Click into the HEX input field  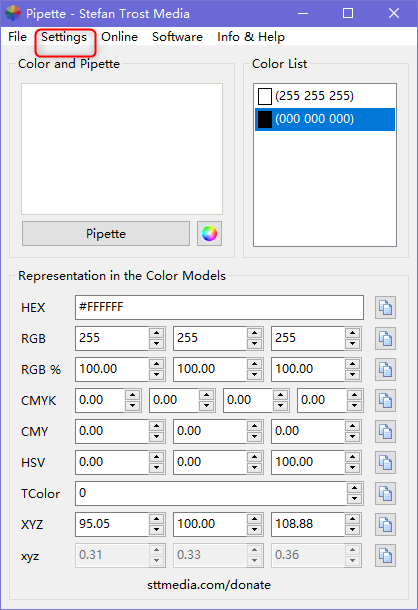tap(220, 307)
